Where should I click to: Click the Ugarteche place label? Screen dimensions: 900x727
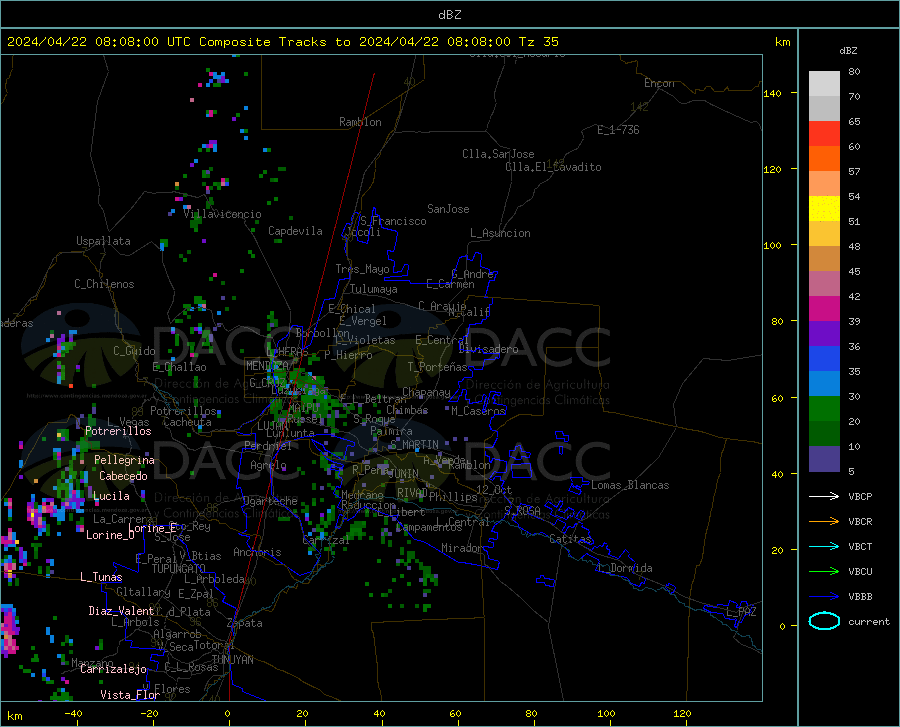point(270,501)
